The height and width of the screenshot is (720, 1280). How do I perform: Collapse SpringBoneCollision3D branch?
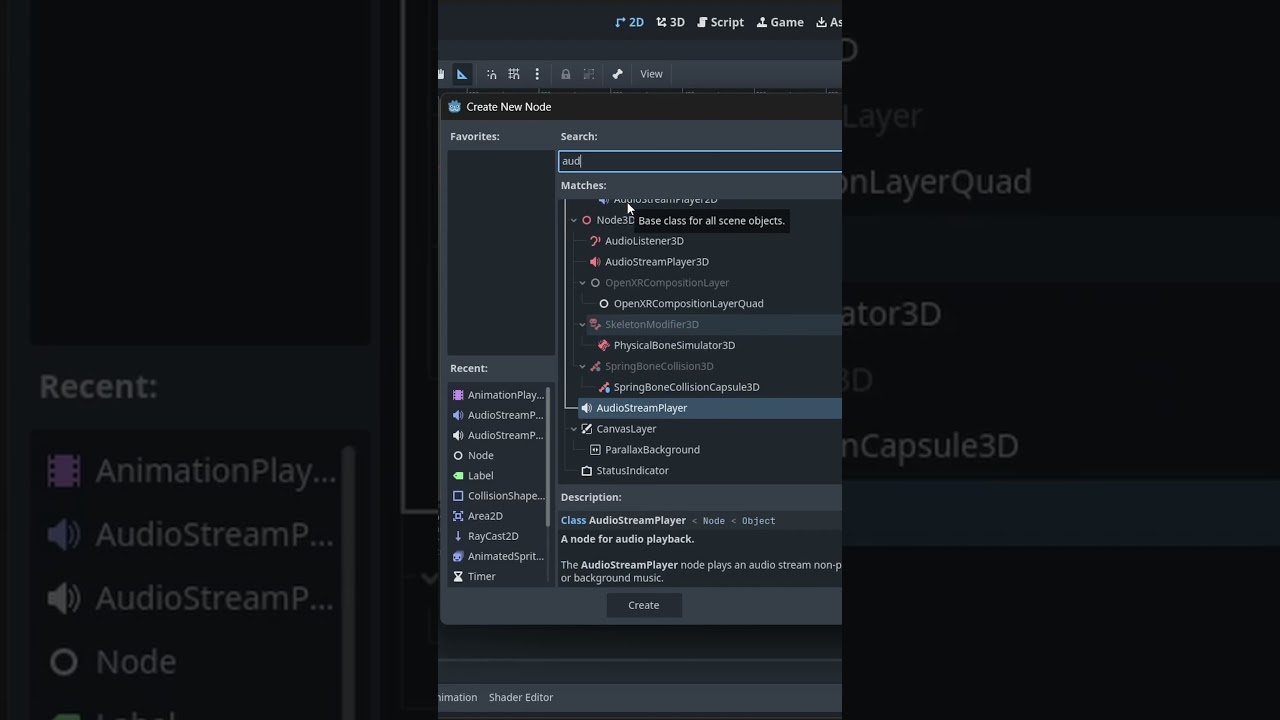583,367
